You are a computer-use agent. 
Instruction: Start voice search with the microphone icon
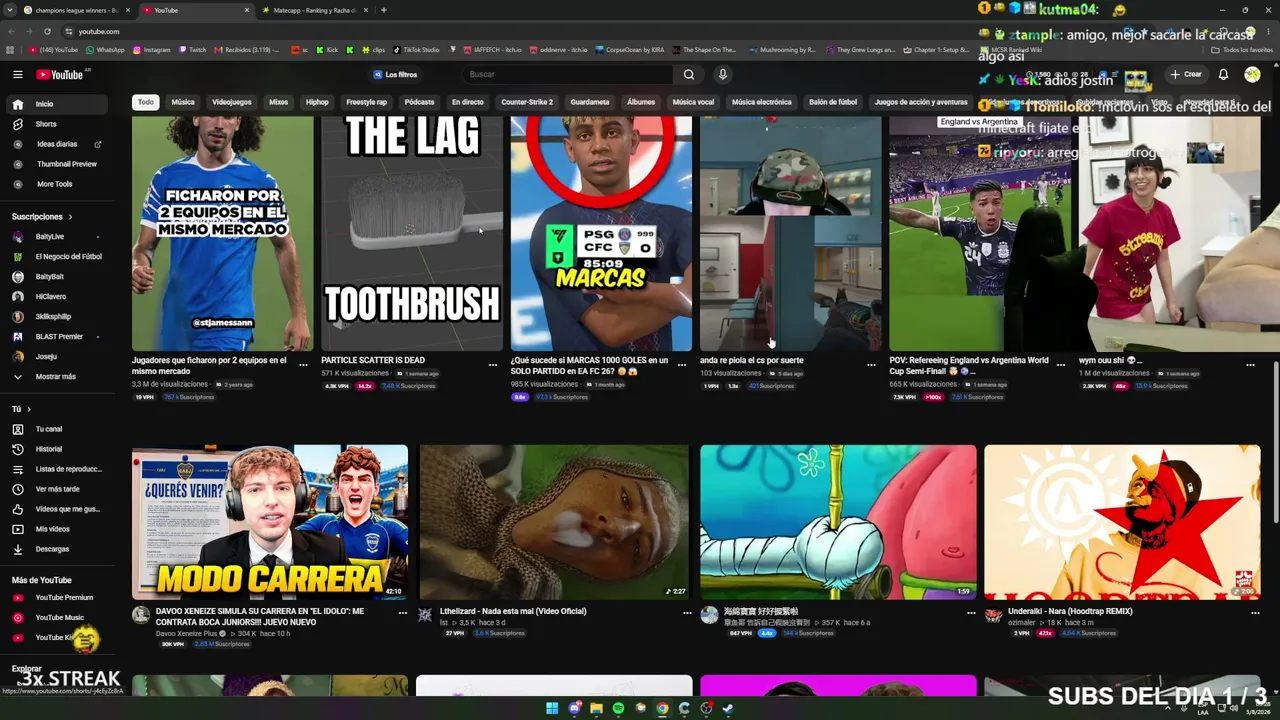coord(722,74)
